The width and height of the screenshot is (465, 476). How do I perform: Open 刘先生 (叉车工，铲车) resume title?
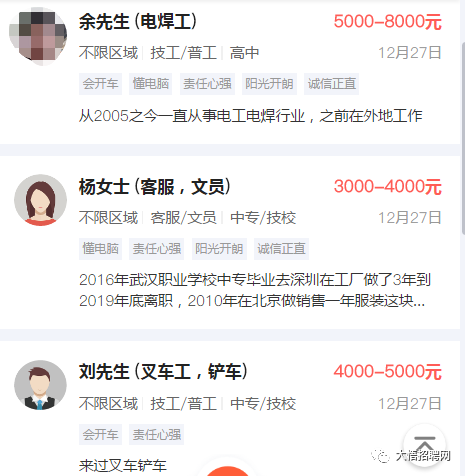(163, 371)
